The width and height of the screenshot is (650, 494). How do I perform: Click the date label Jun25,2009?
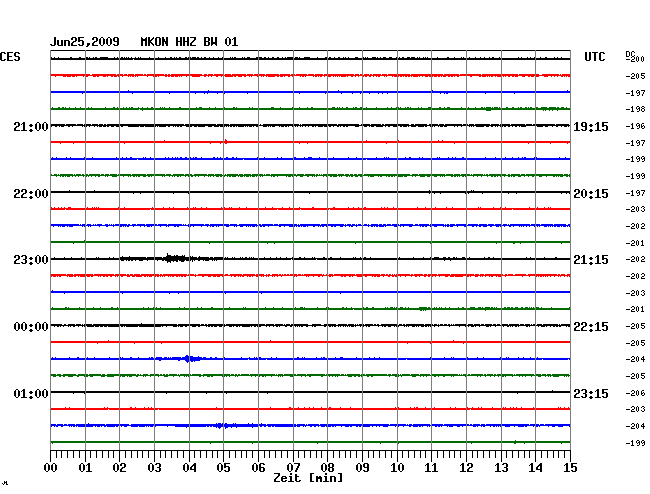coord(85,42)
